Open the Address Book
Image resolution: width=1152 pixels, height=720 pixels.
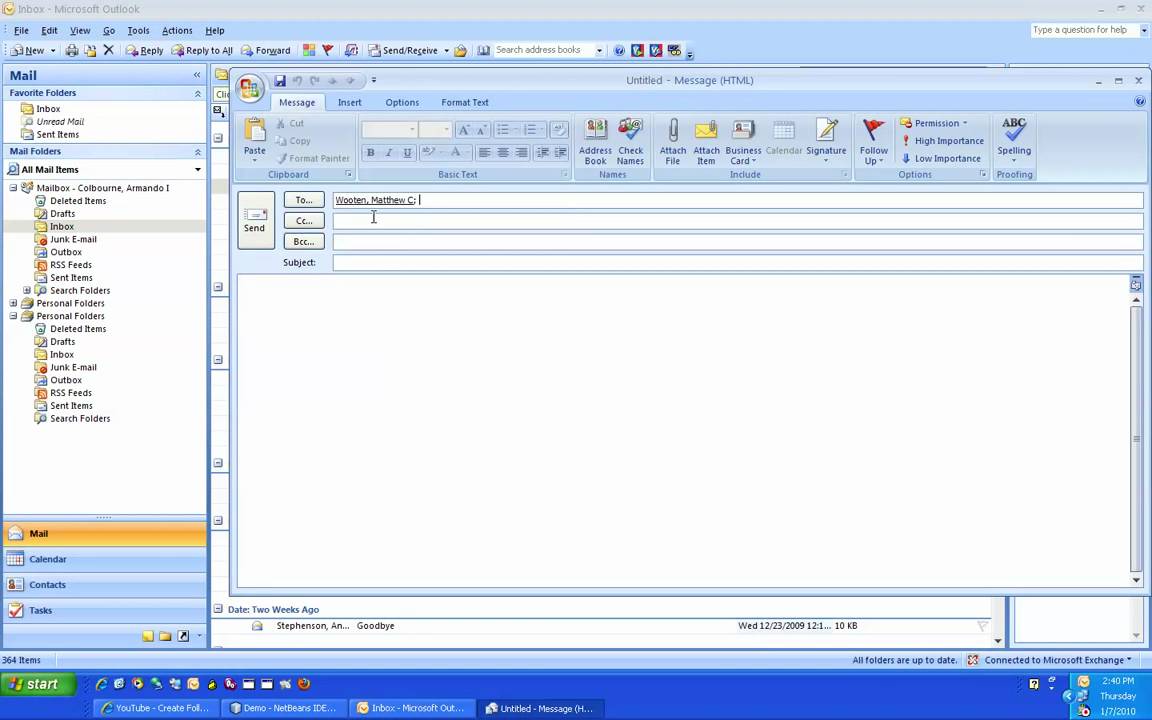pyautogui.click(x=595, y=142)
